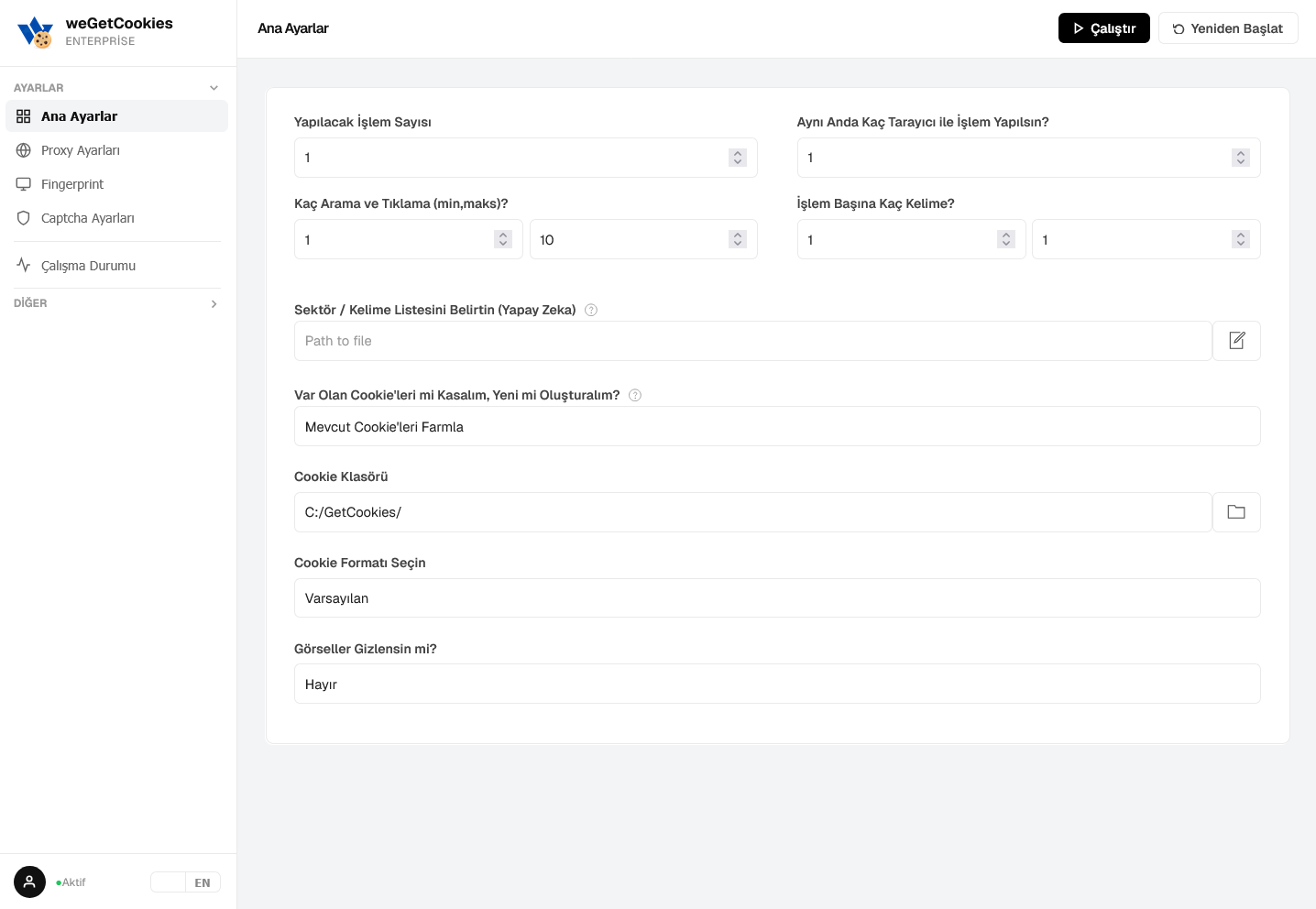1316x909 pixels.
Task: Click the stepper arrows of Yapılacak İşlem Sayısı
Action: pyautogui.click(x=738, y=158)
